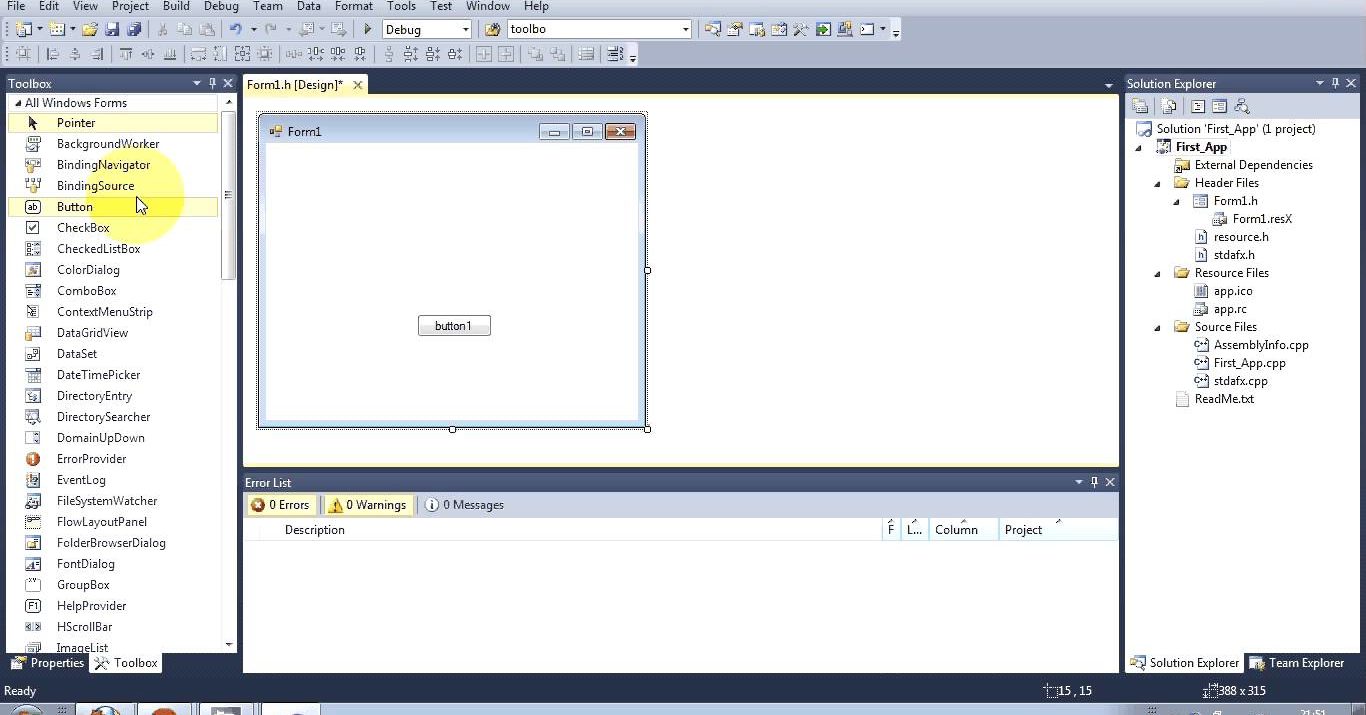Click button1 on the Form1 designer
1366x715 pixels.
coord(454,326)
